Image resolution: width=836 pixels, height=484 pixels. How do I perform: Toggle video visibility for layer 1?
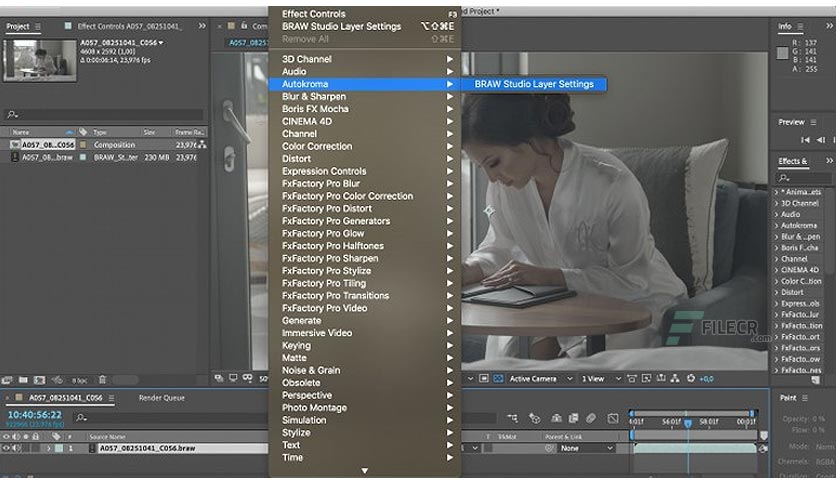(6, 448)
